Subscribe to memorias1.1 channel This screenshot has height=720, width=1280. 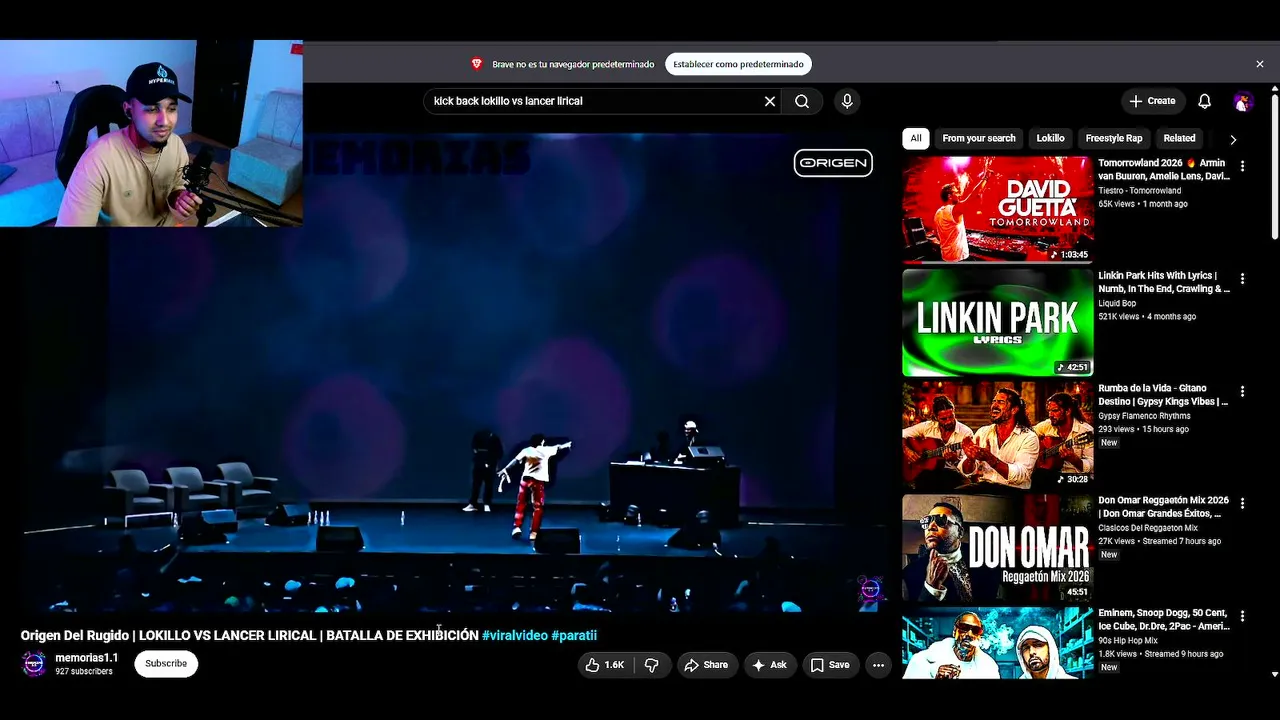point(166,664)
